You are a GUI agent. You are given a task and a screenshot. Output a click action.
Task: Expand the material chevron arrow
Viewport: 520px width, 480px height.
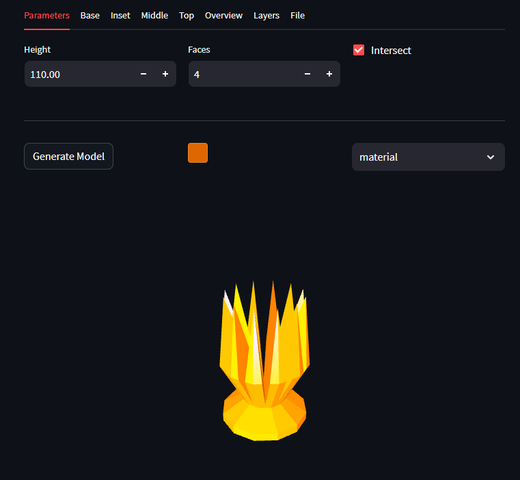coord(490,157)
